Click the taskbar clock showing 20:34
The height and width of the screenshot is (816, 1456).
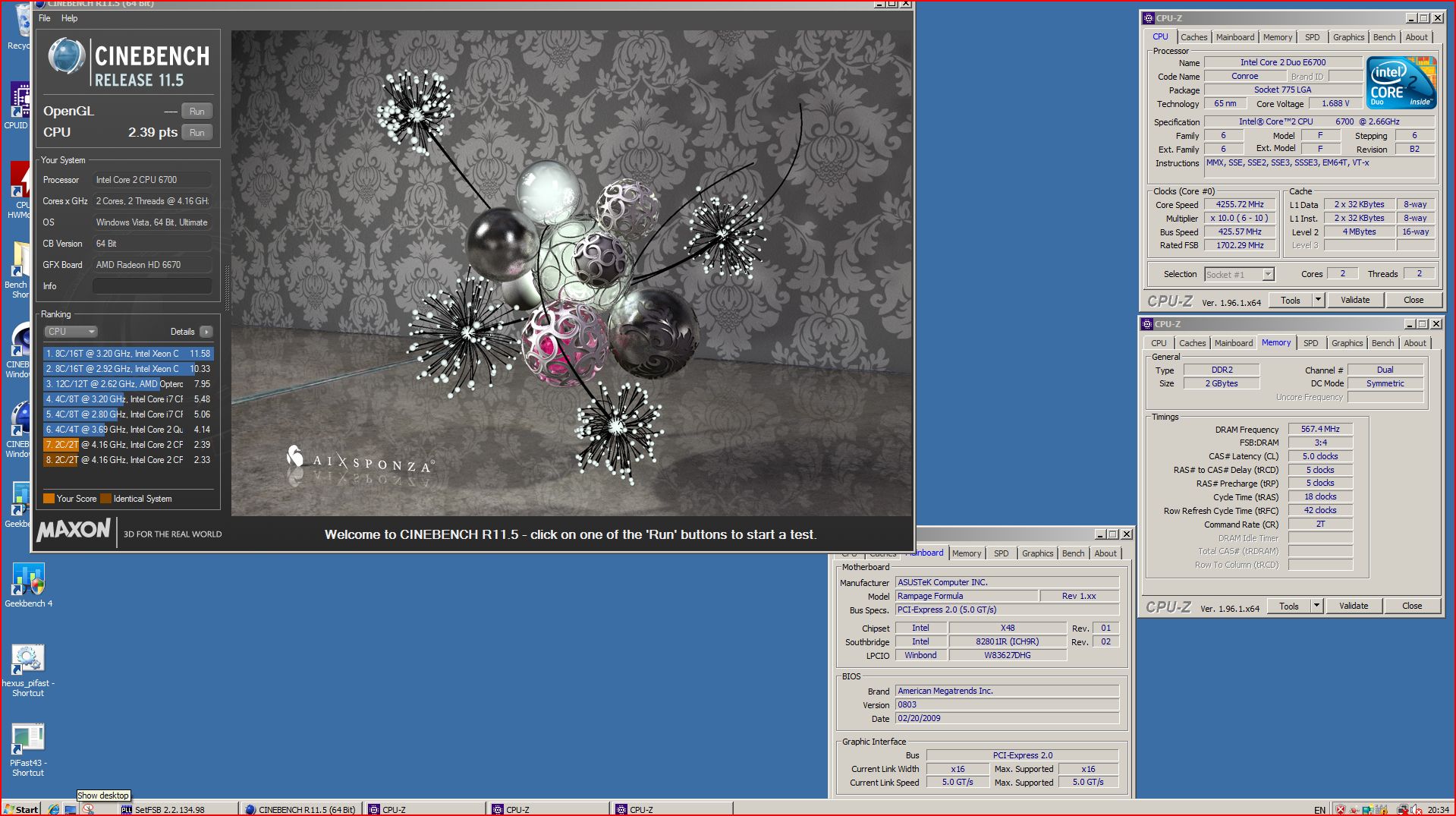click(x=1438, y=810)
